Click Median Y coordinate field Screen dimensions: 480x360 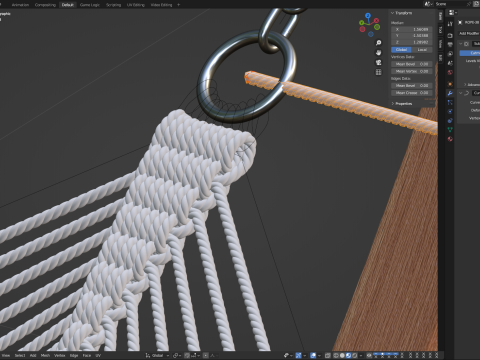(x=412, y=36)
